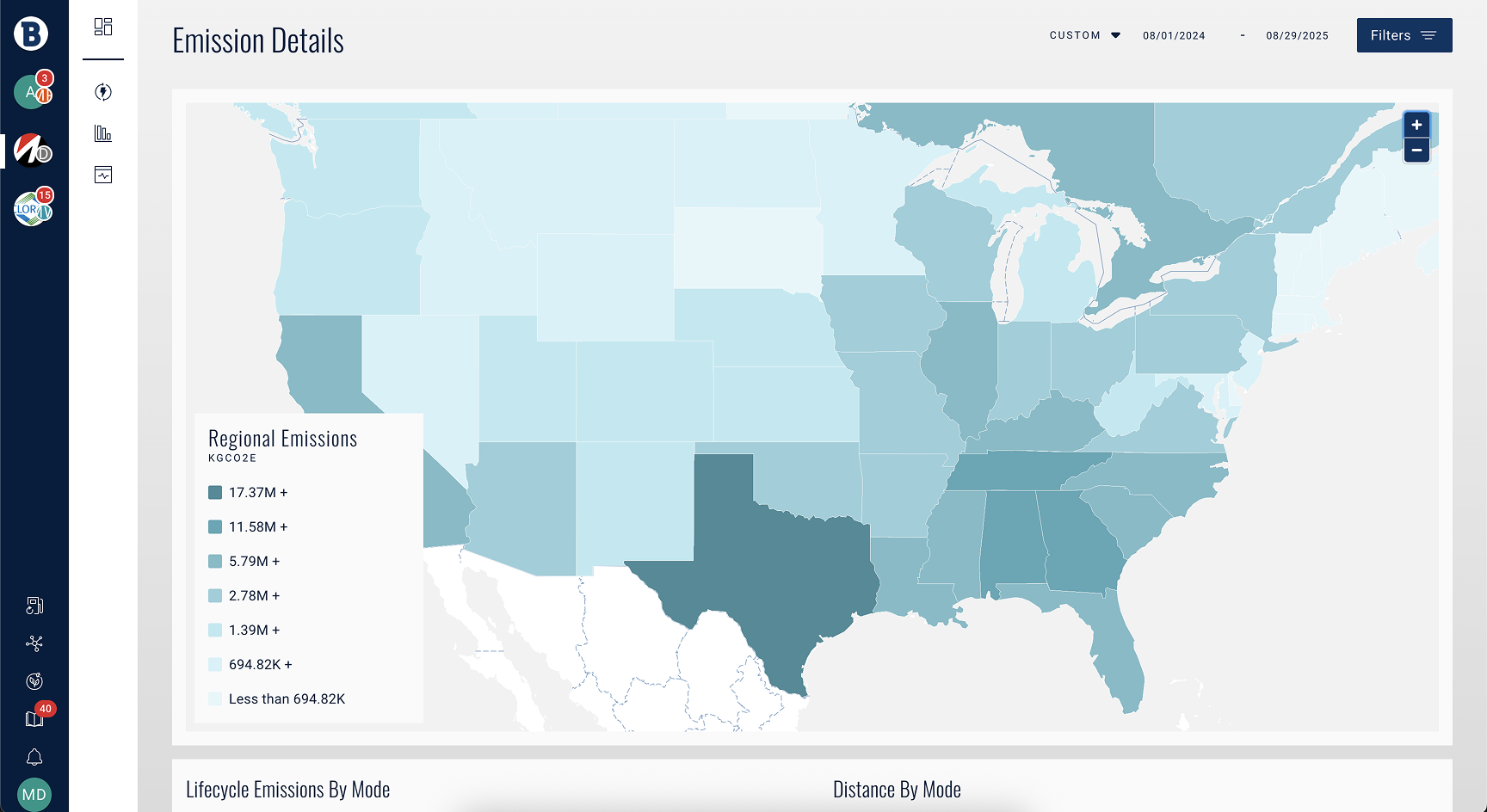Click the fuel pump icon in sidebar
1487x812 pixels.
coord(34,606)
